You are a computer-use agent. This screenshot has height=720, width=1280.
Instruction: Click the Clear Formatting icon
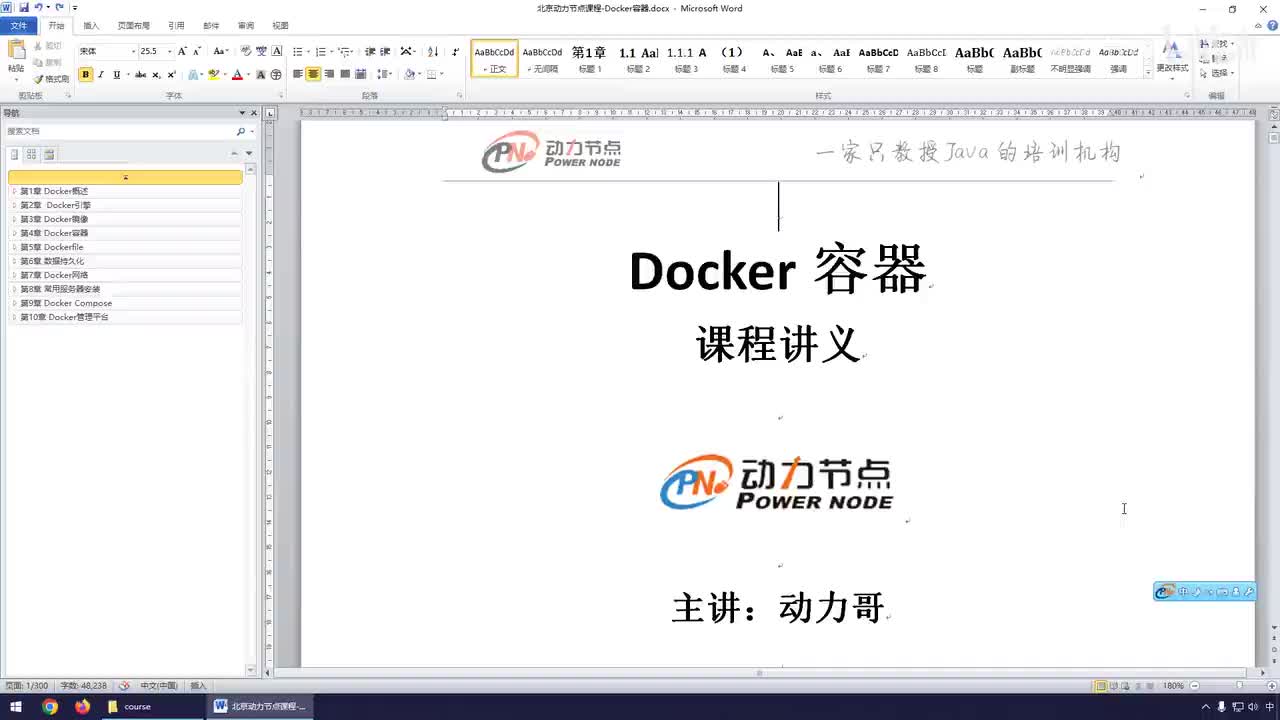tap(246, 51)
